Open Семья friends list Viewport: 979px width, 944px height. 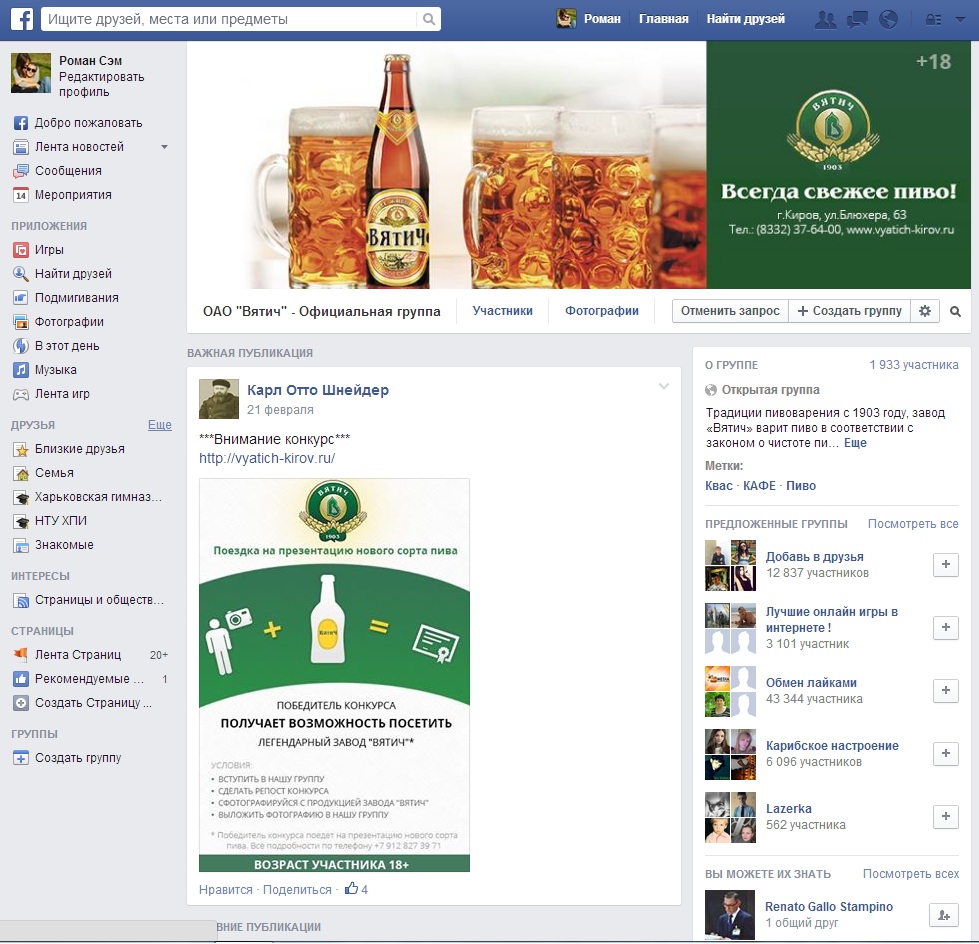(44, 473)
